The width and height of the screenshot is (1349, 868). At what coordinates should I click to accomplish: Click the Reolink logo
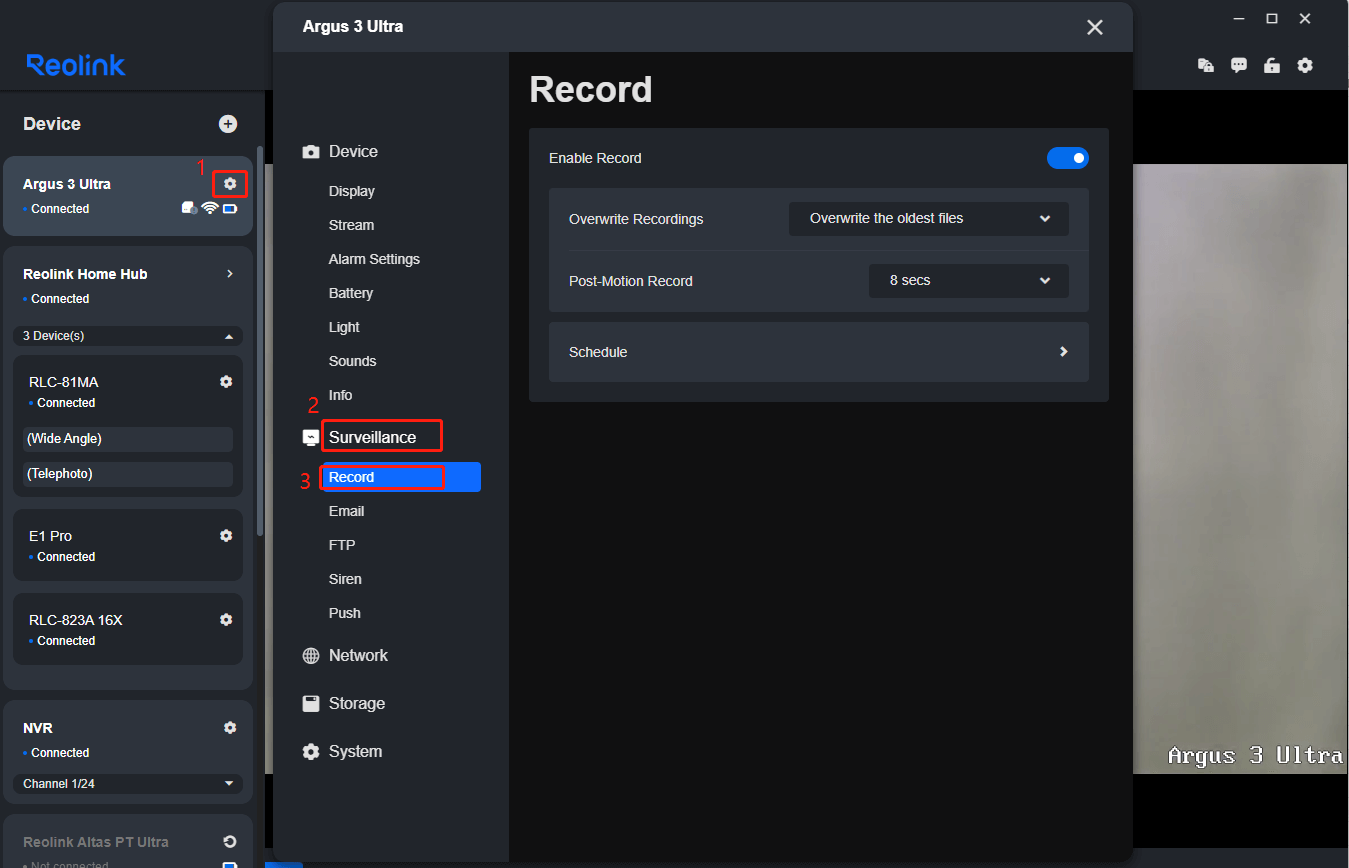pos(76,65)
